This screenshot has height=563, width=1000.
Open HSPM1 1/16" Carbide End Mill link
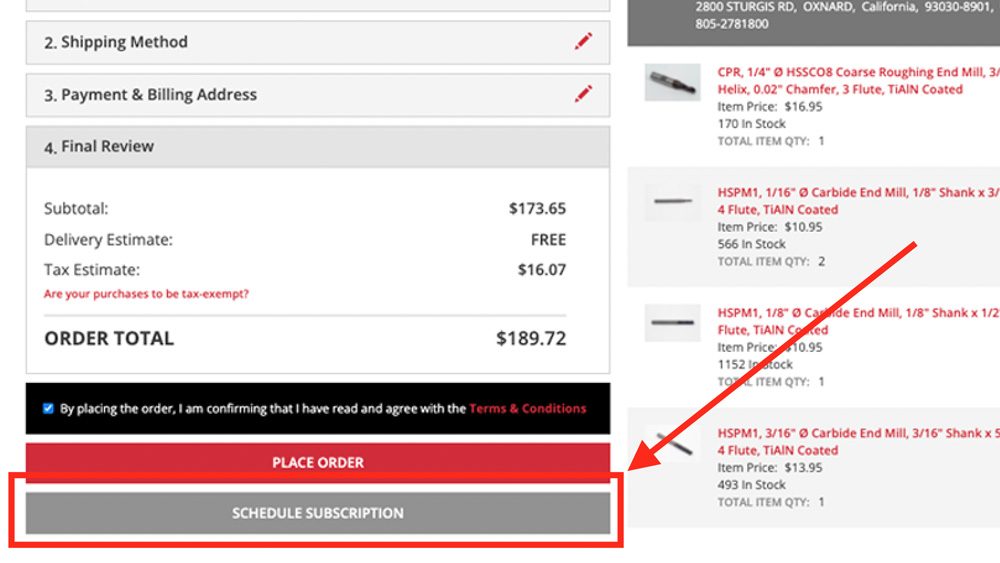coord(858,201)
